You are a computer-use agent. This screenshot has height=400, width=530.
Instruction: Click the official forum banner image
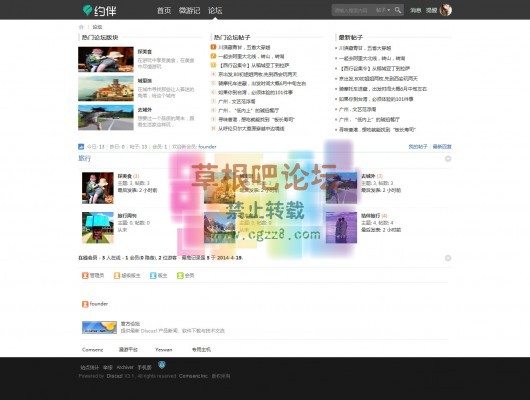pos(99,327)
